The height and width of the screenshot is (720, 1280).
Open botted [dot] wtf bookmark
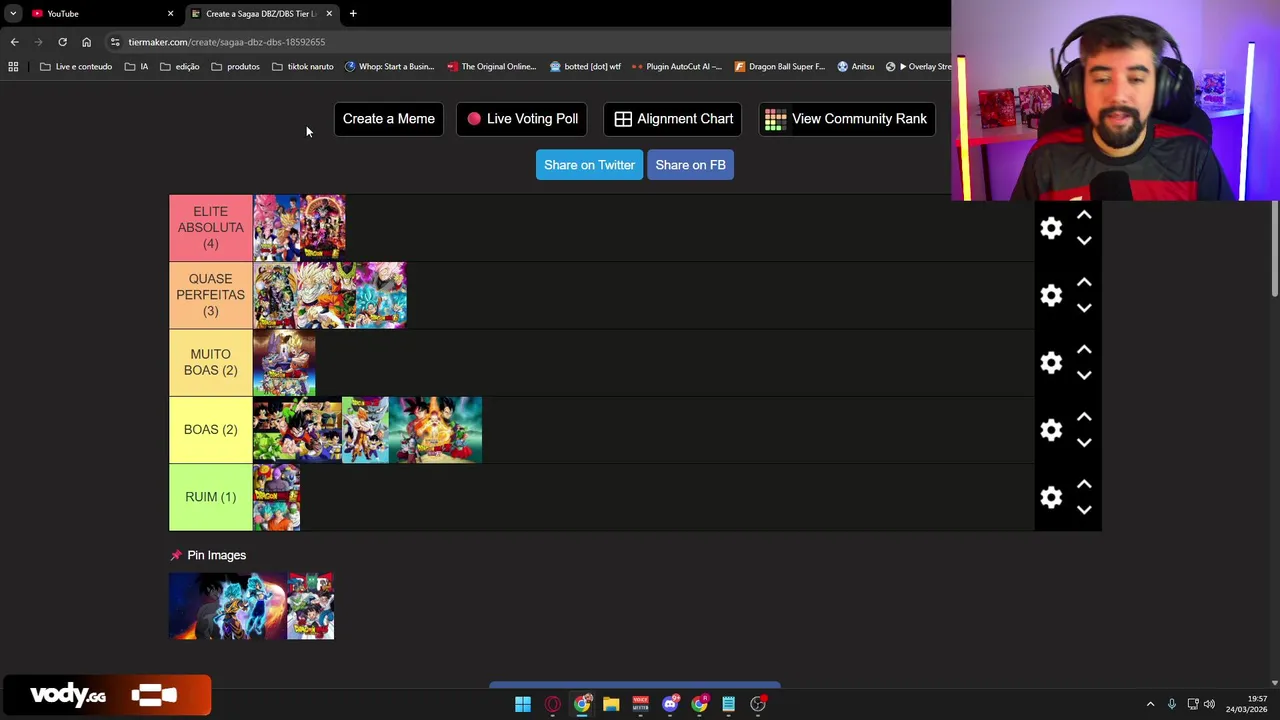coord(585,67)
